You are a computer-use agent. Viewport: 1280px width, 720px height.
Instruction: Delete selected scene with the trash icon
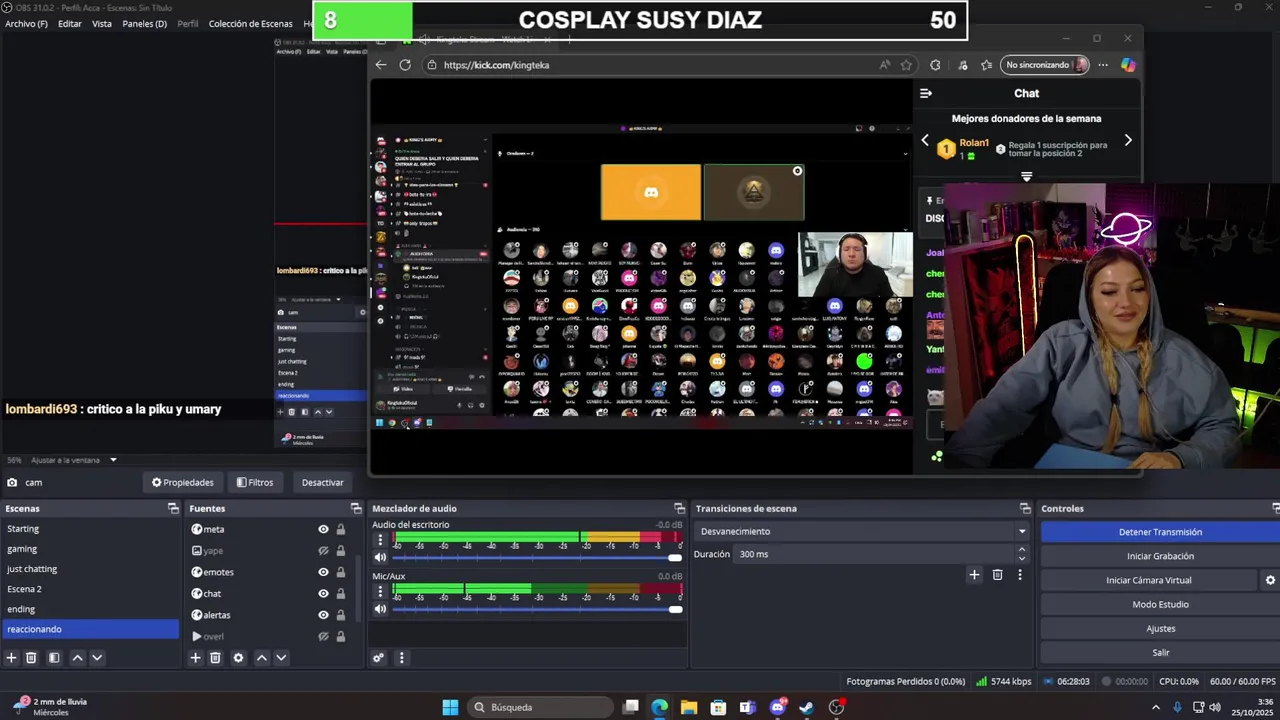click(31, 658)
